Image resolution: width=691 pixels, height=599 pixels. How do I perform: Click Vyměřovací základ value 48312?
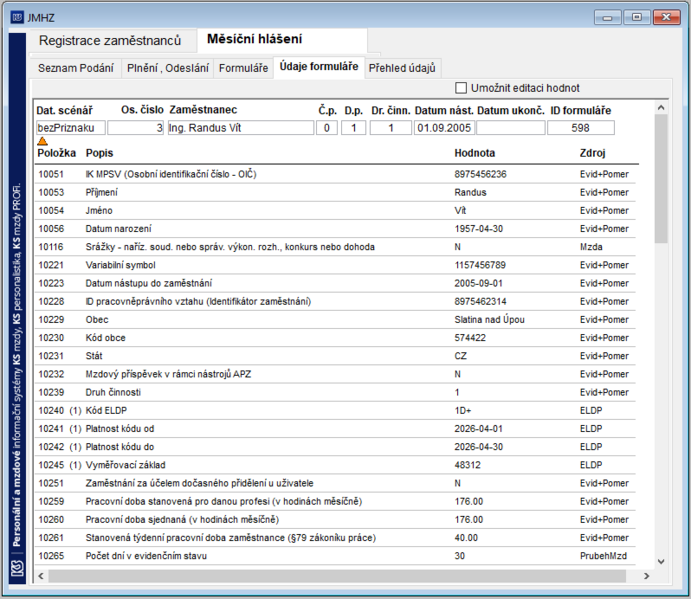click(x=468, y=465)
